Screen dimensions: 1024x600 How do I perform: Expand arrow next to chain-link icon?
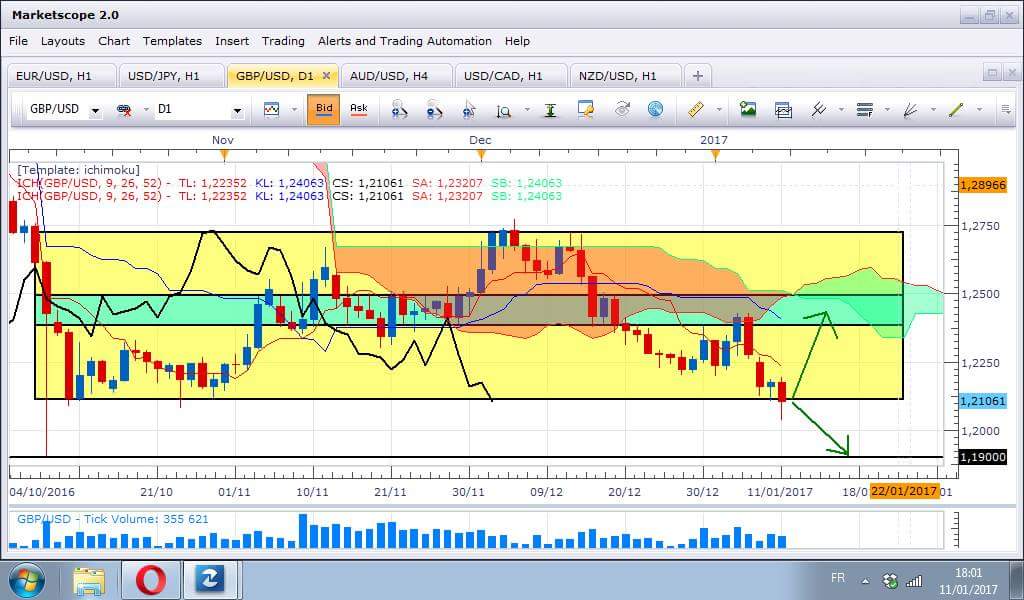coord(145,110)
